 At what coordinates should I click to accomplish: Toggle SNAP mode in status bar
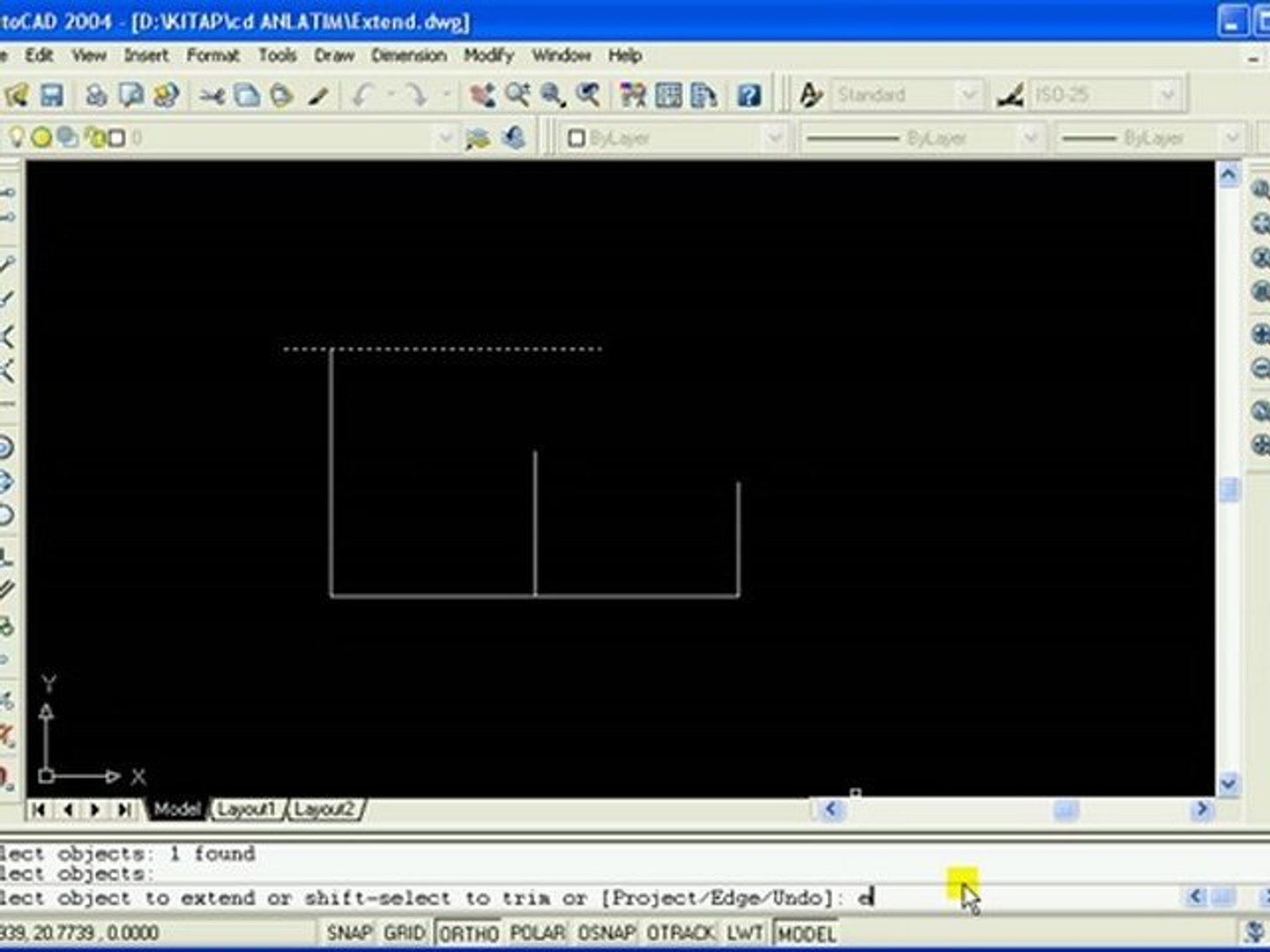348,933
